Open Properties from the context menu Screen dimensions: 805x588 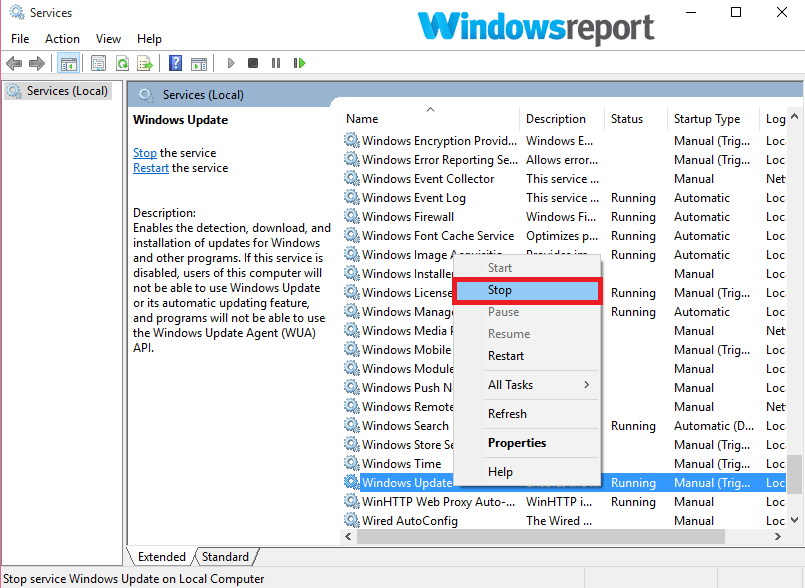click(528, 443)
